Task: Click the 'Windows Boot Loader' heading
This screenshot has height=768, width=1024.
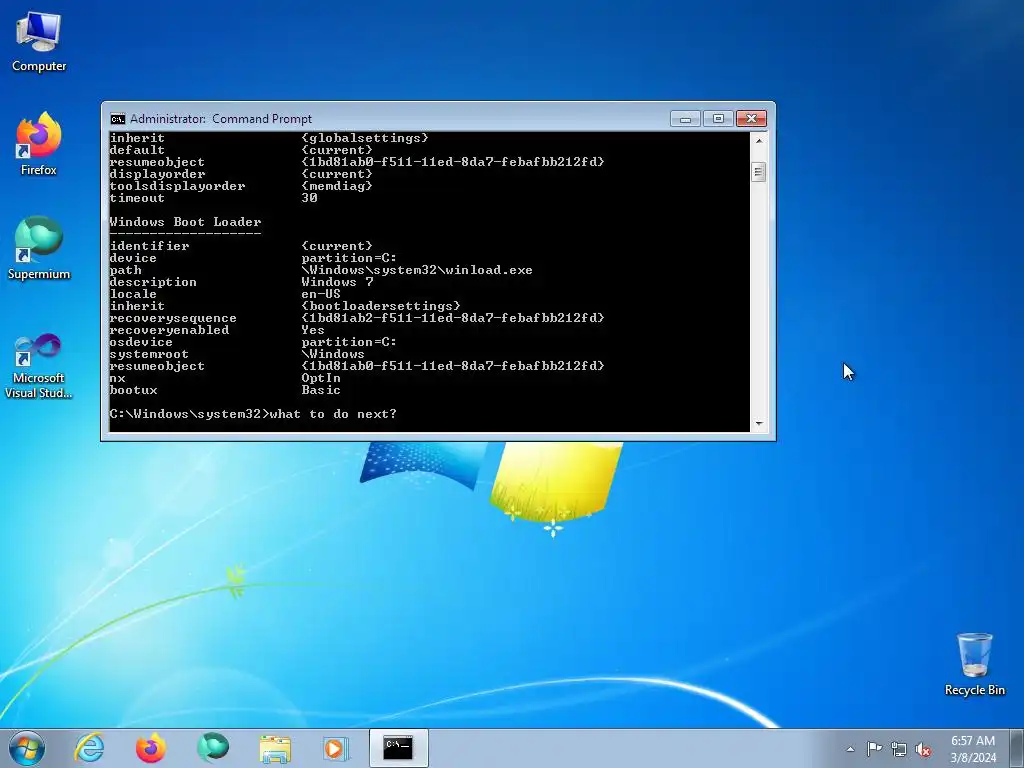Action: (185, 222)
